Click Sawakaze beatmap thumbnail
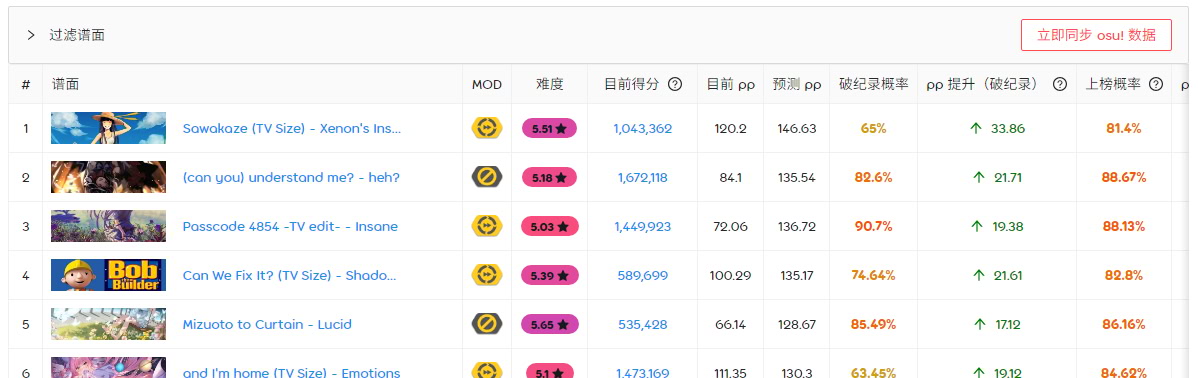1202x378 pixels. point(108,128)
